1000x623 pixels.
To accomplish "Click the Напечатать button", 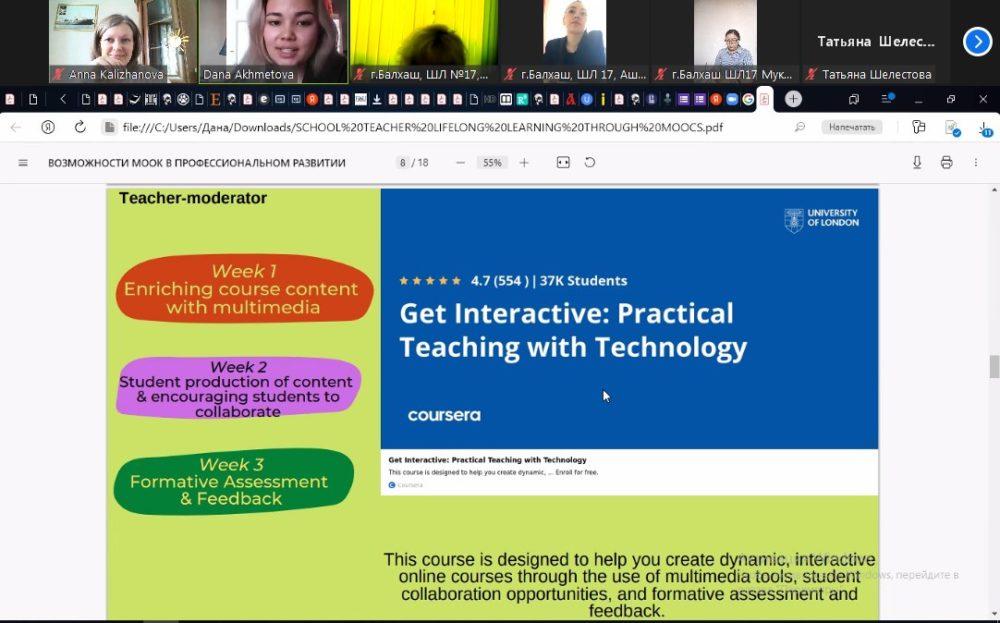I will 851,127.
